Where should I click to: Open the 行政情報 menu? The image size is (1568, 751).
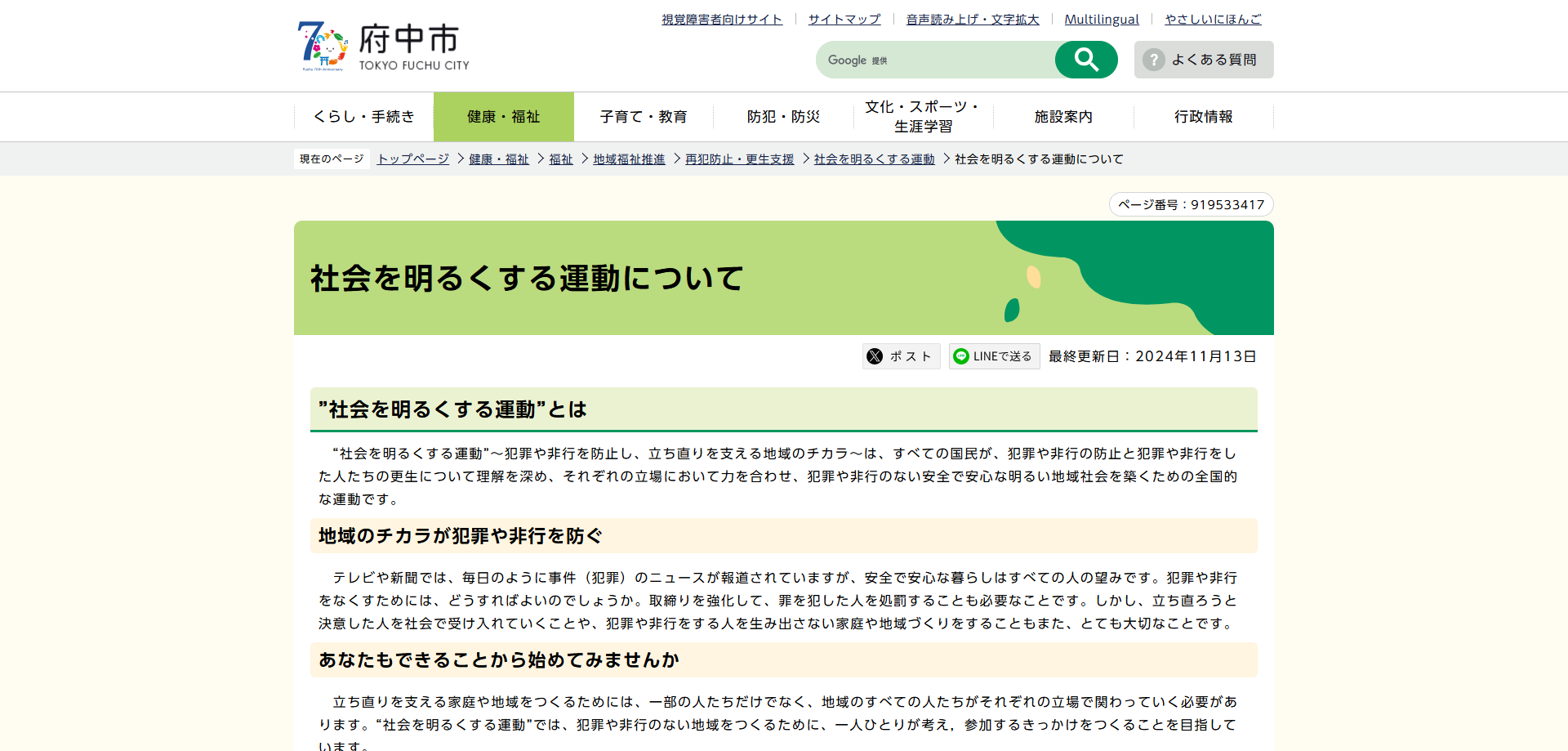1204,117
